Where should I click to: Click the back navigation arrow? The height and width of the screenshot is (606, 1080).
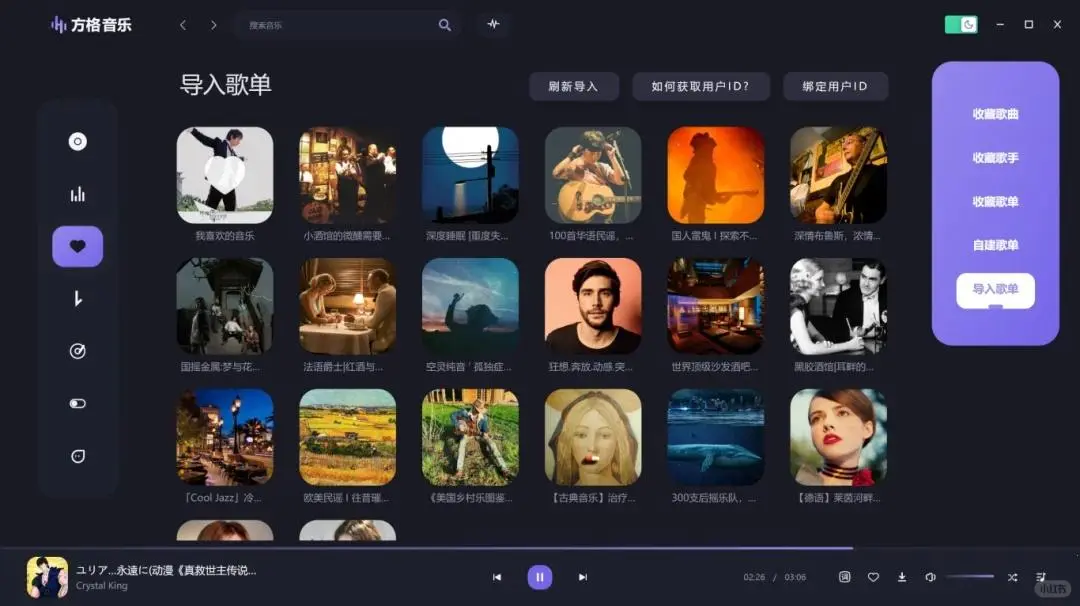pos(183,24)
